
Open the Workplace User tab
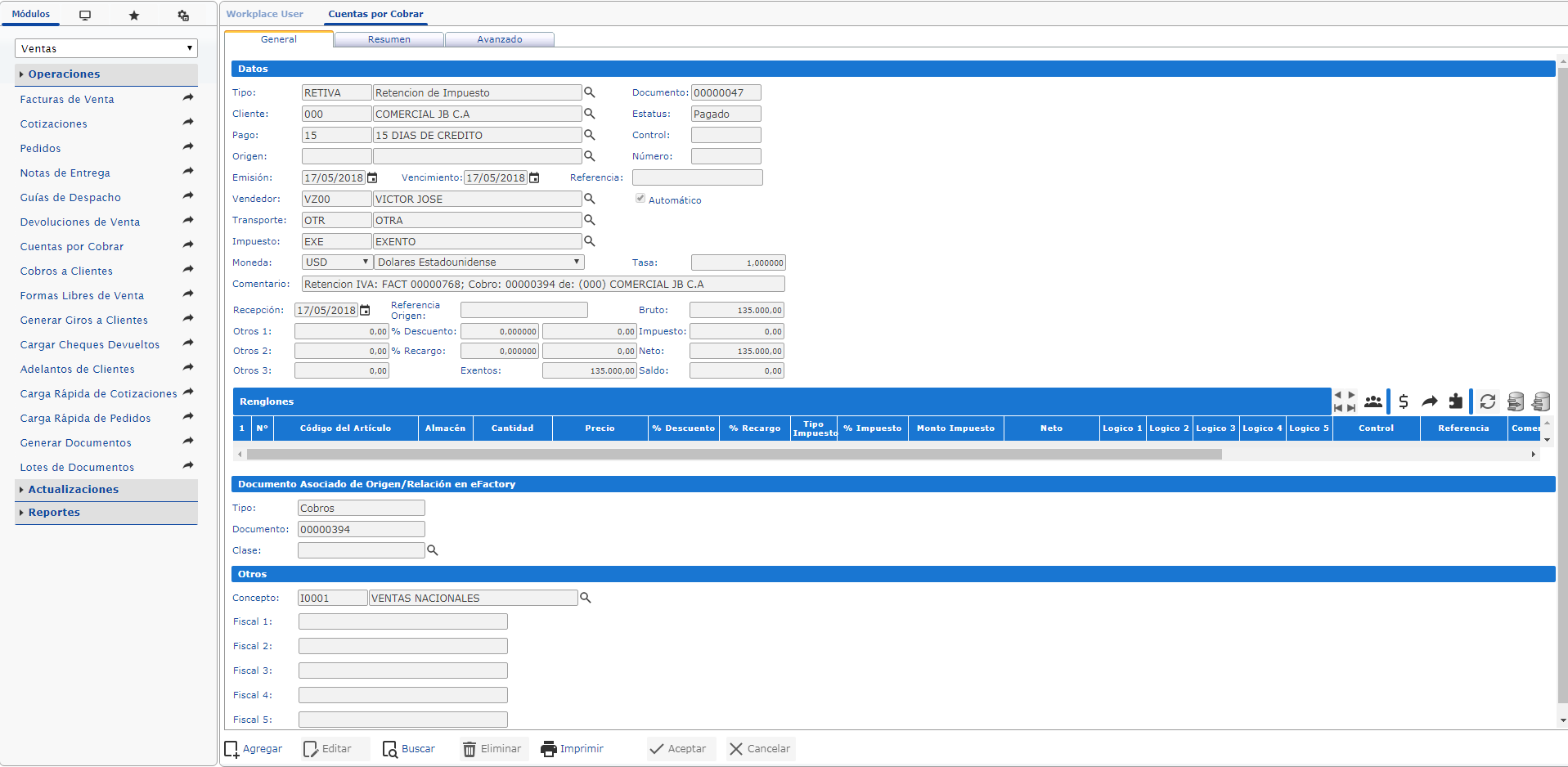pos(265,14)
